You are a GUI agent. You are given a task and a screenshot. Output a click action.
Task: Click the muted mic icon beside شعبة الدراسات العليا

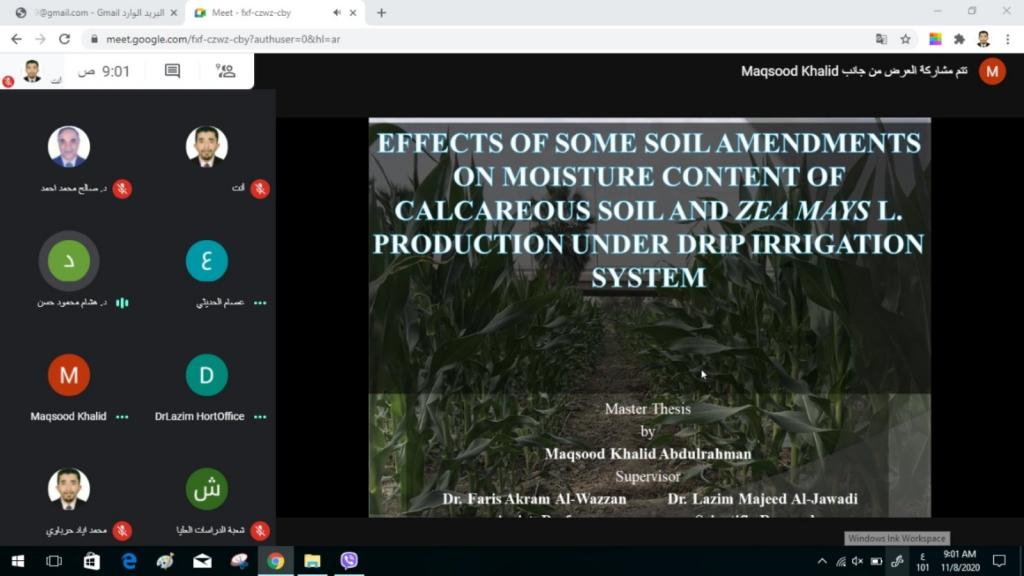[260, 530]
